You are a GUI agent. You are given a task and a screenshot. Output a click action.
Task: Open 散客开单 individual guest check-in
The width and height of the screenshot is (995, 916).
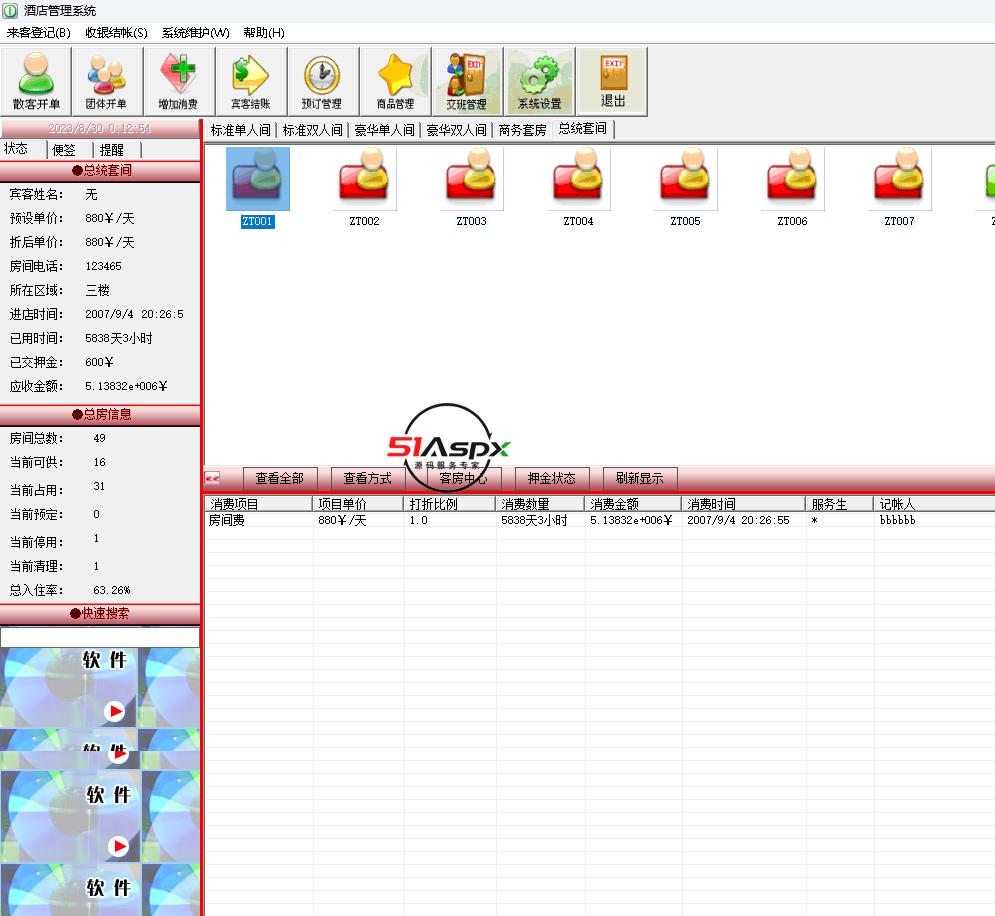point(36,81)
